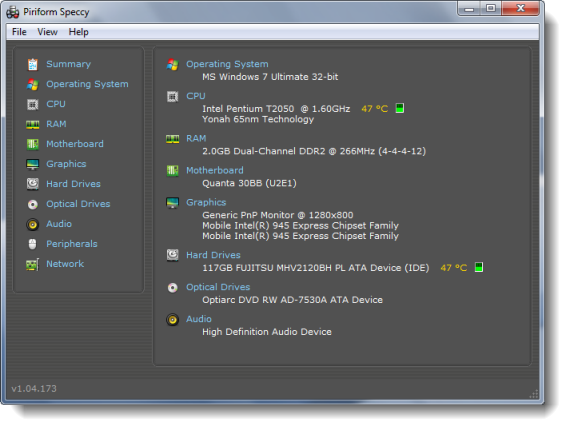Click the Network card icon in sidebar
The image size is (570, 430).
33,265
